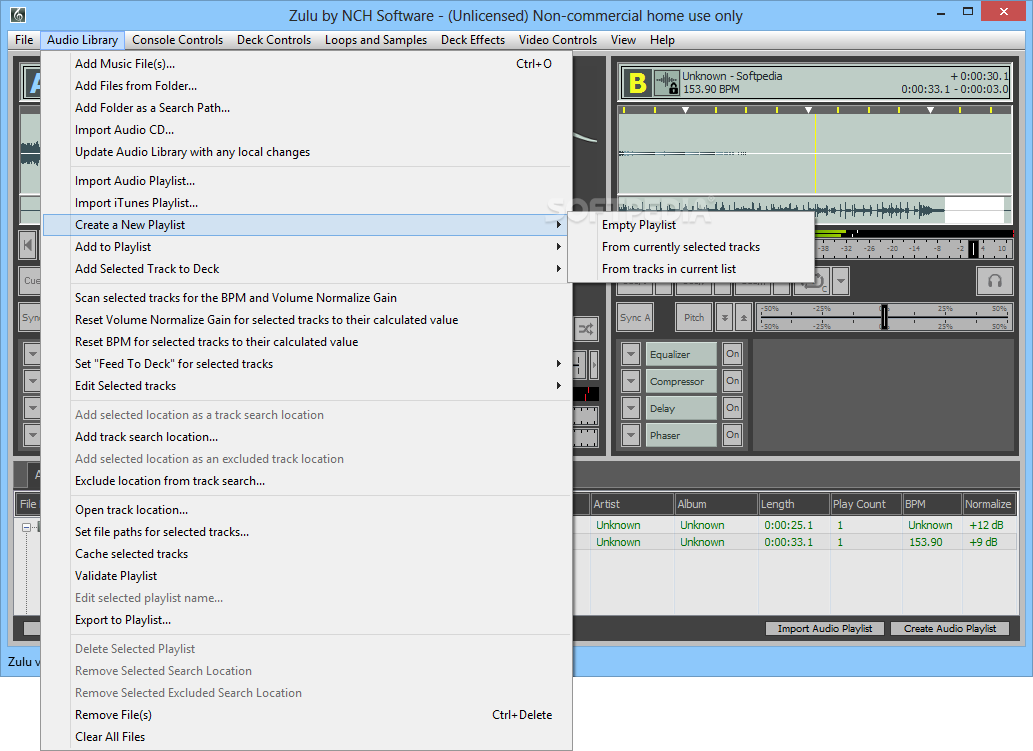Screen dimensions: 1033x751
Task: Click the Pitch button
Action: (694, 318)
